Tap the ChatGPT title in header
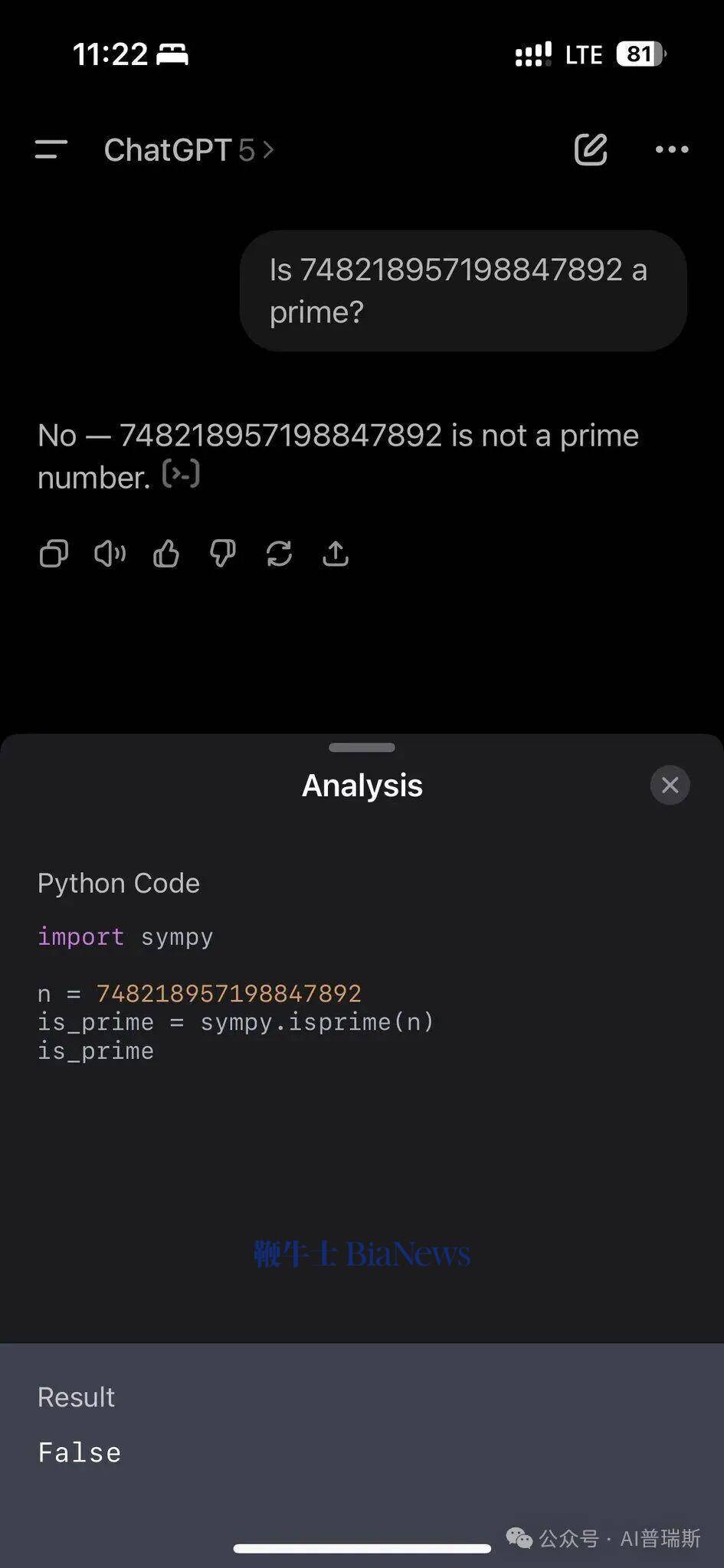 [168, 150]
